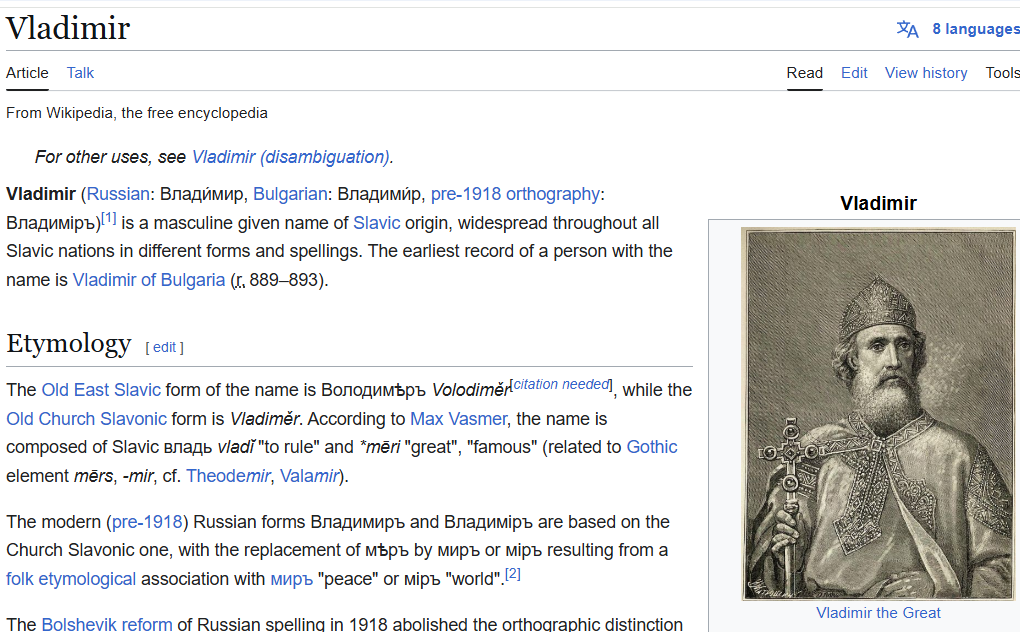
Task: Open the Gothic link
Action: pyautogui.click(x=652, y=447)
